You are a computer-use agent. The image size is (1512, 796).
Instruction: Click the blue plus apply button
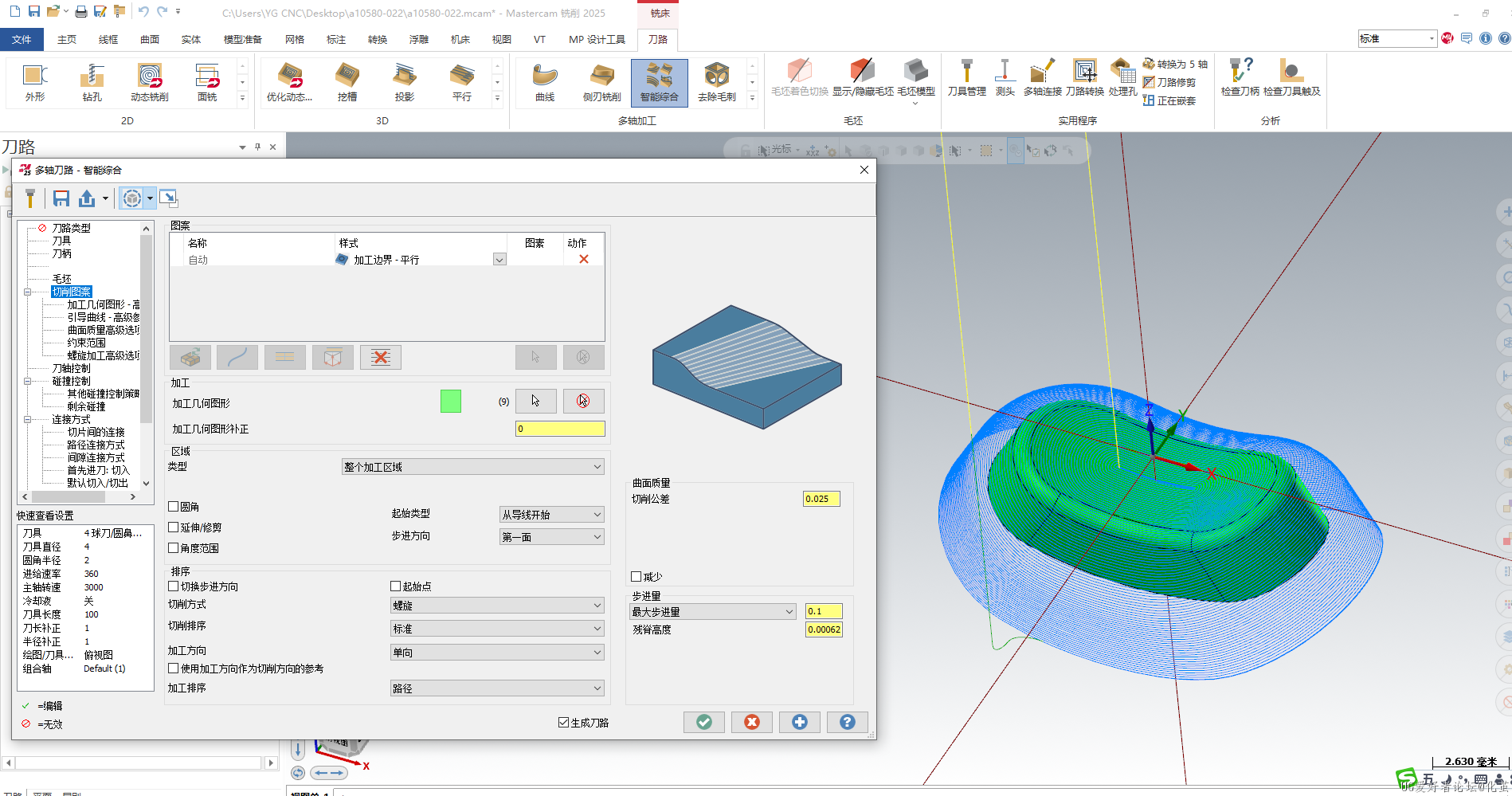[x=800, y=722]
